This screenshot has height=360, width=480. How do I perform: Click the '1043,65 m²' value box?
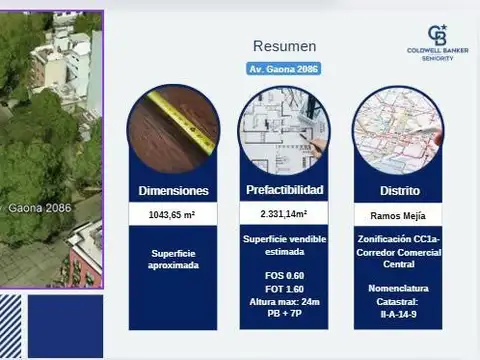tap(173, 214)
